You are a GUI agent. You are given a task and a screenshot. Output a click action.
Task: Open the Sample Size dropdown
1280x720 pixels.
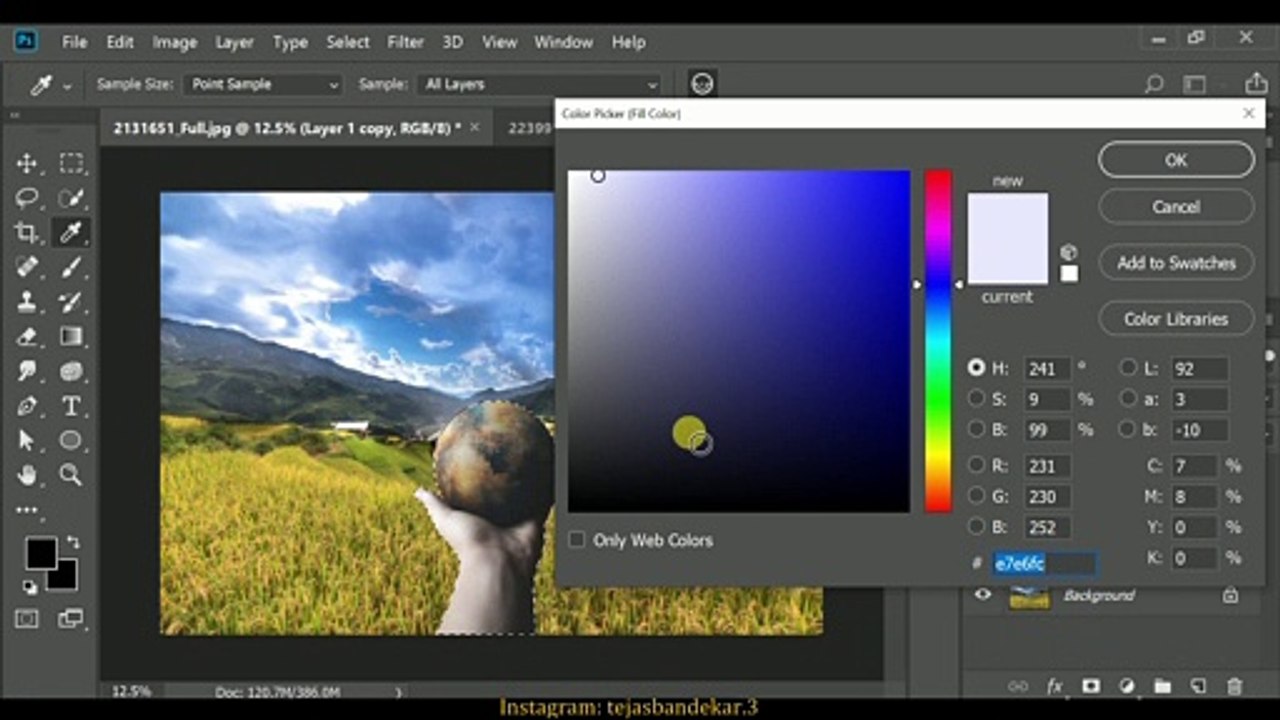coord(264,85)
